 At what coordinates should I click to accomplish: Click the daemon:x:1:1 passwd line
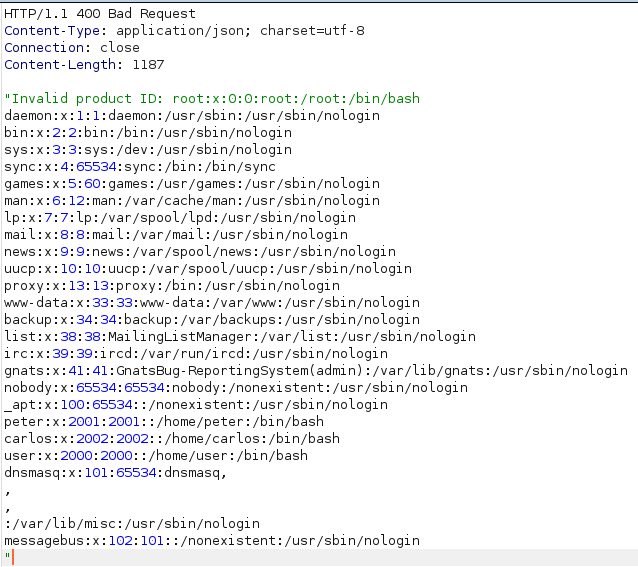(192, 116)
